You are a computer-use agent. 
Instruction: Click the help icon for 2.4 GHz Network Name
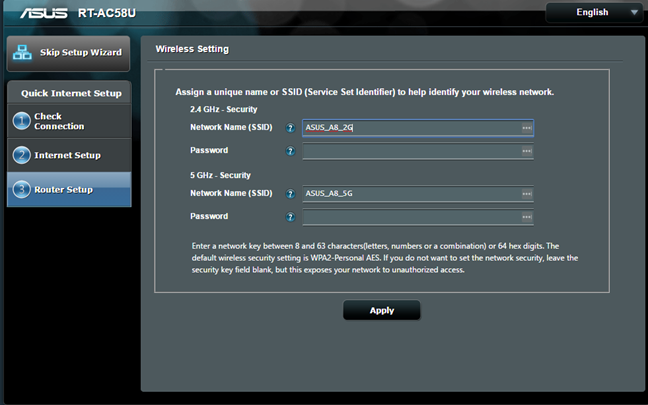291,128
